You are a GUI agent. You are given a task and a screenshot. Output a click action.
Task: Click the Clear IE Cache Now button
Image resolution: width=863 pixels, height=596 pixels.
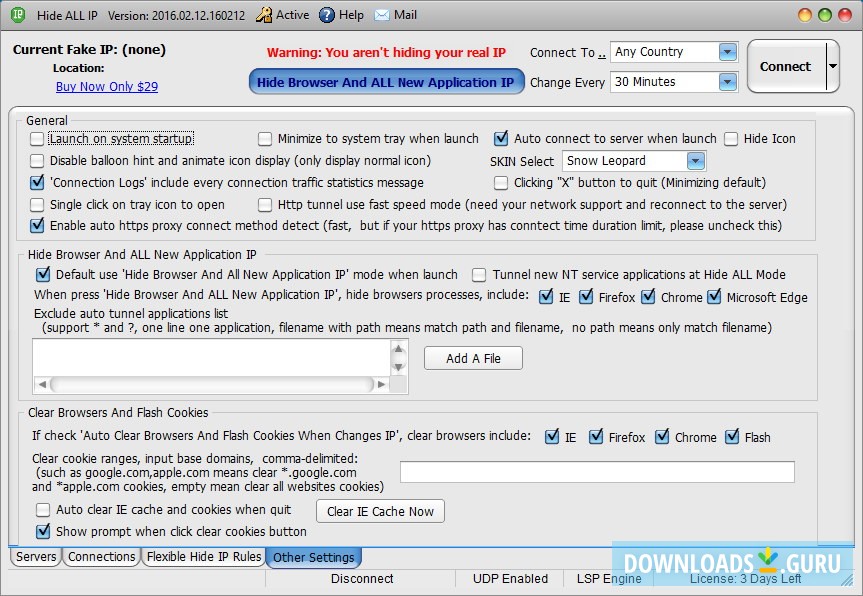(x=380, y=511)
